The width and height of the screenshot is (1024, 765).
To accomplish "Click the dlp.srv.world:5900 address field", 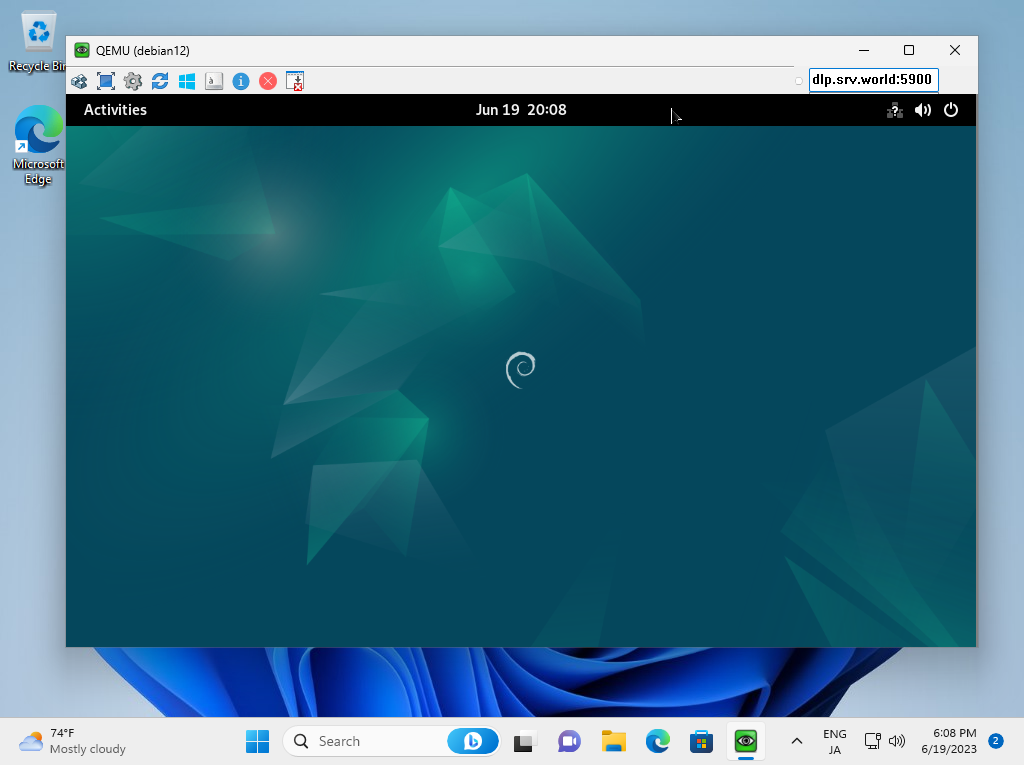I will (x=872, y=80).
